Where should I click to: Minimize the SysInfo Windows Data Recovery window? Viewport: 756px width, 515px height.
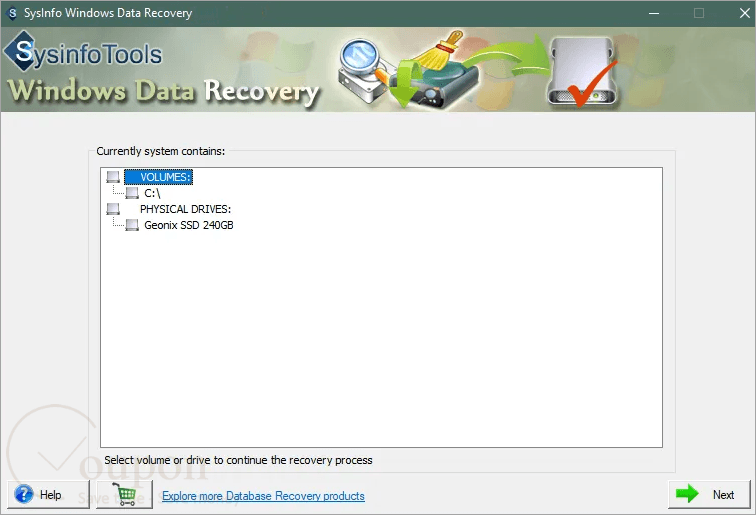click(x=654, y=13)
